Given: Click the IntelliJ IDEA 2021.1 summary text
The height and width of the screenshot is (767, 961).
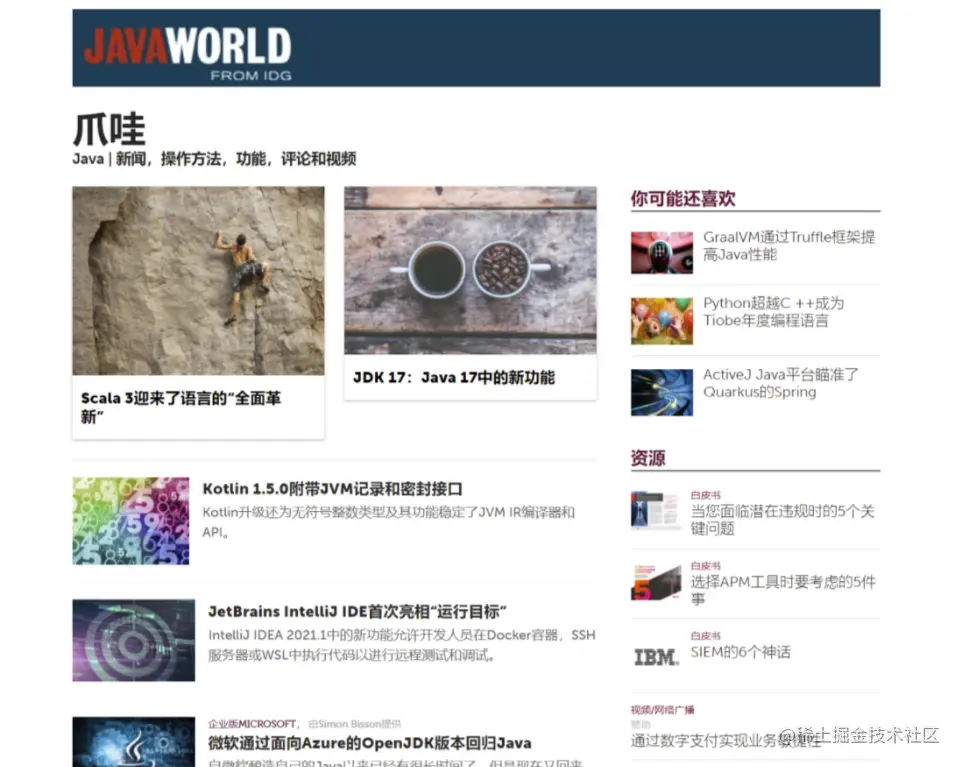Looking at the screenshot, I should pos(401,645).
